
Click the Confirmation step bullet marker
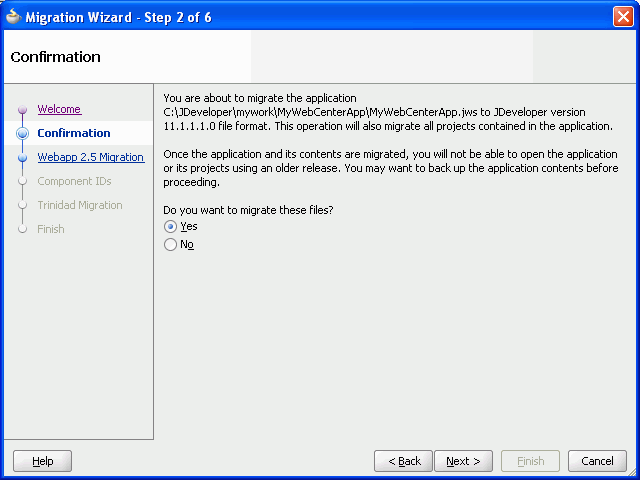pyautogui.click(x=22, y=133)
